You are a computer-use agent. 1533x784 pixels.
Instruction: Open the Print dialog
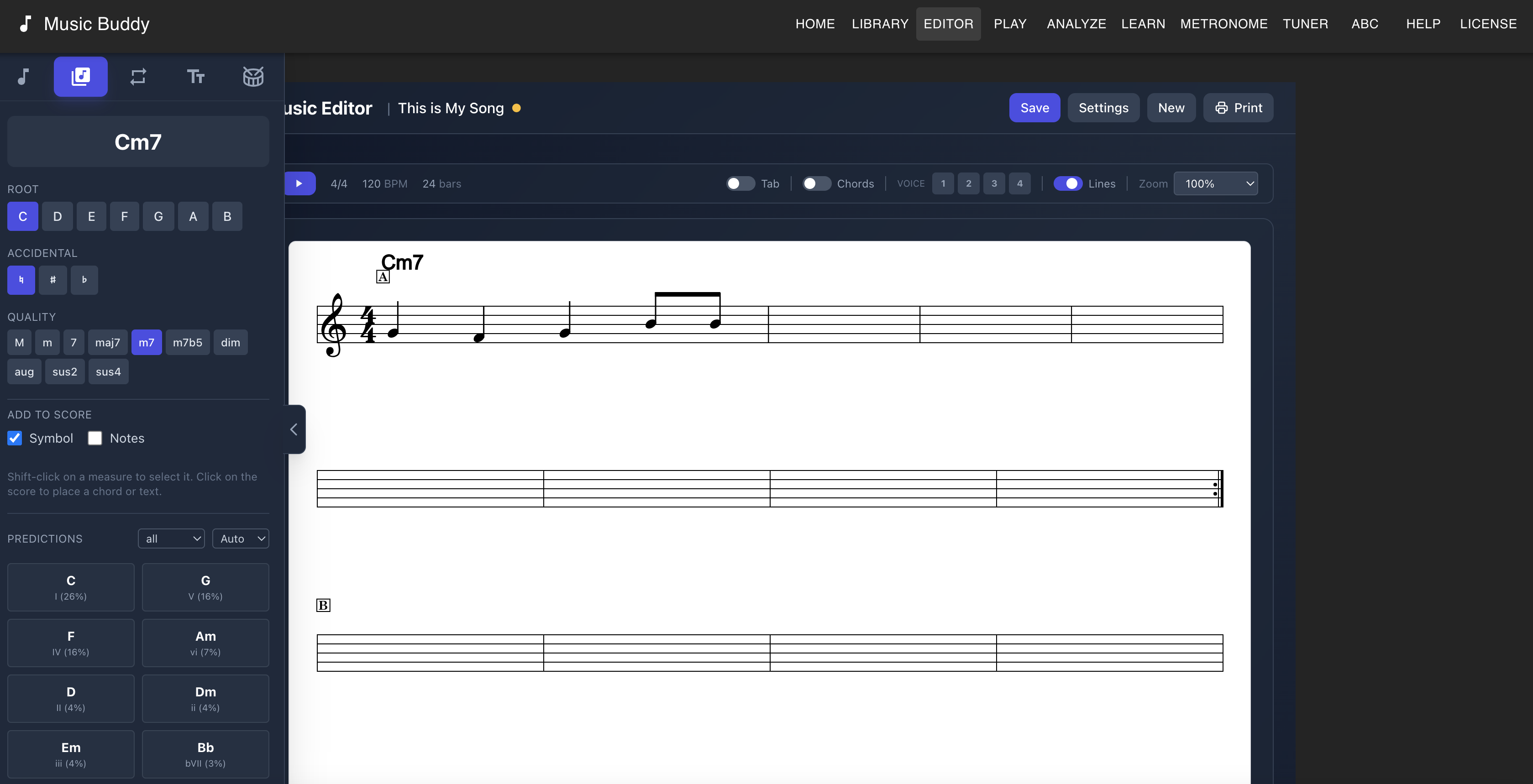(1238, 108)
